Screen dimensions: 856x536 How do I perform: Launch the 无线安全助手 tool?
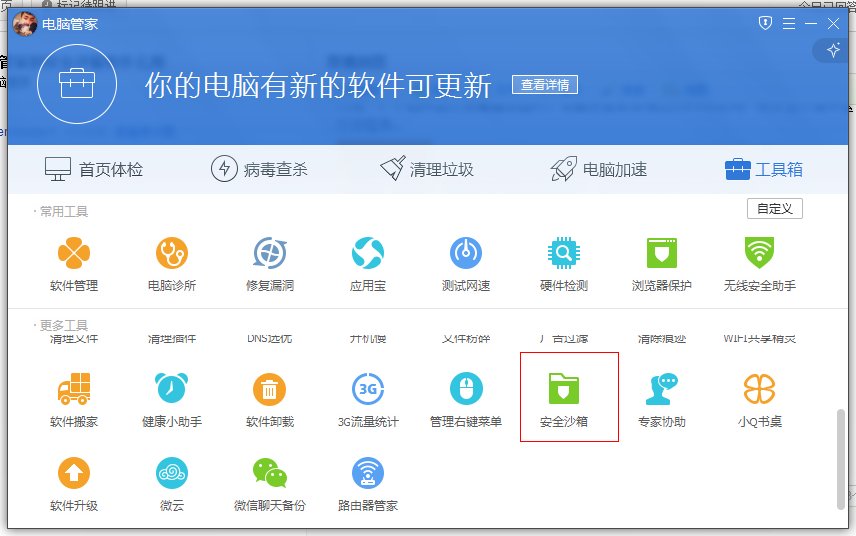coord(759,264)
